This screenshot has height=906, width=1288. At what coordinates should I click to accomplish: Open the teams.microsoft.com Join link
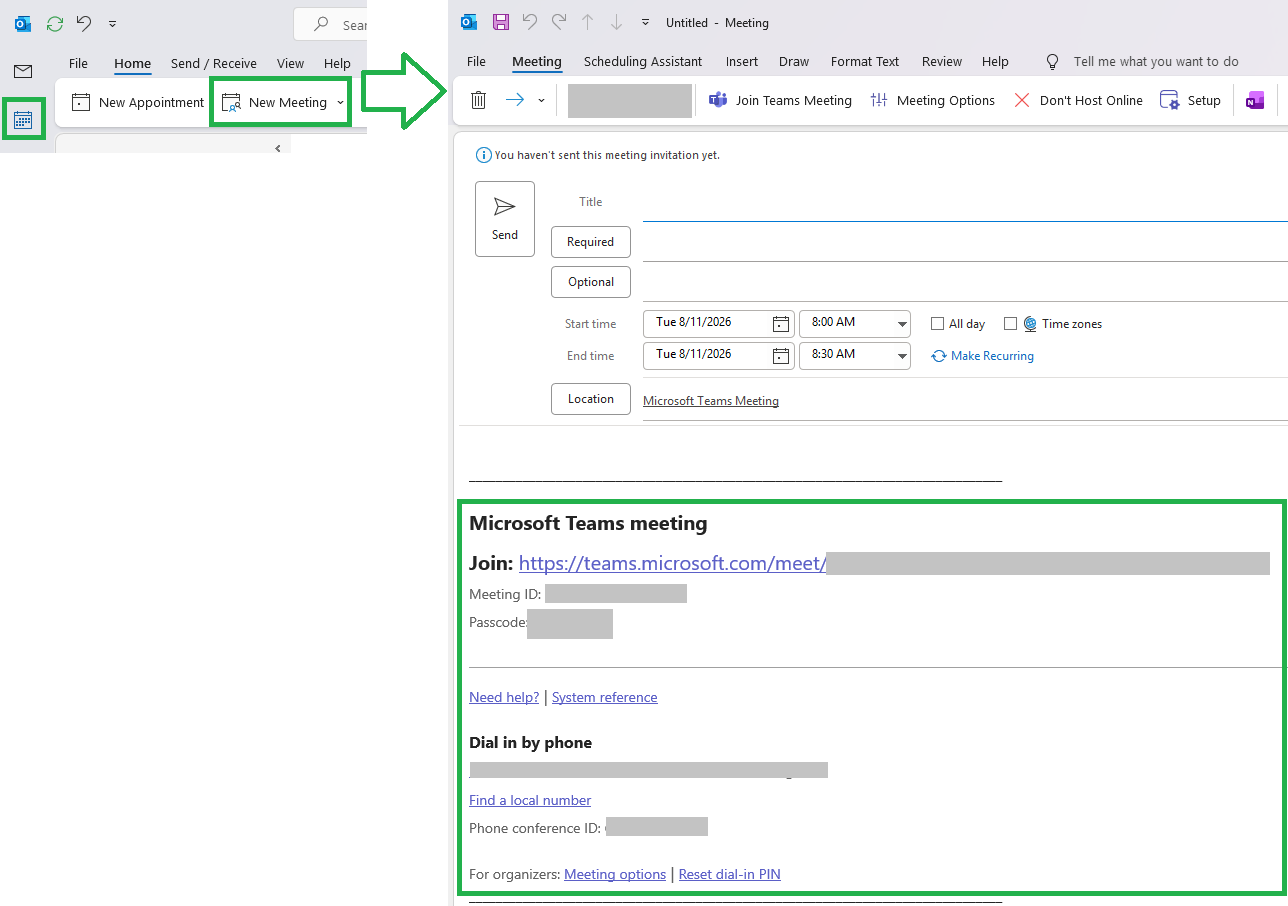[x=672, y=563]
